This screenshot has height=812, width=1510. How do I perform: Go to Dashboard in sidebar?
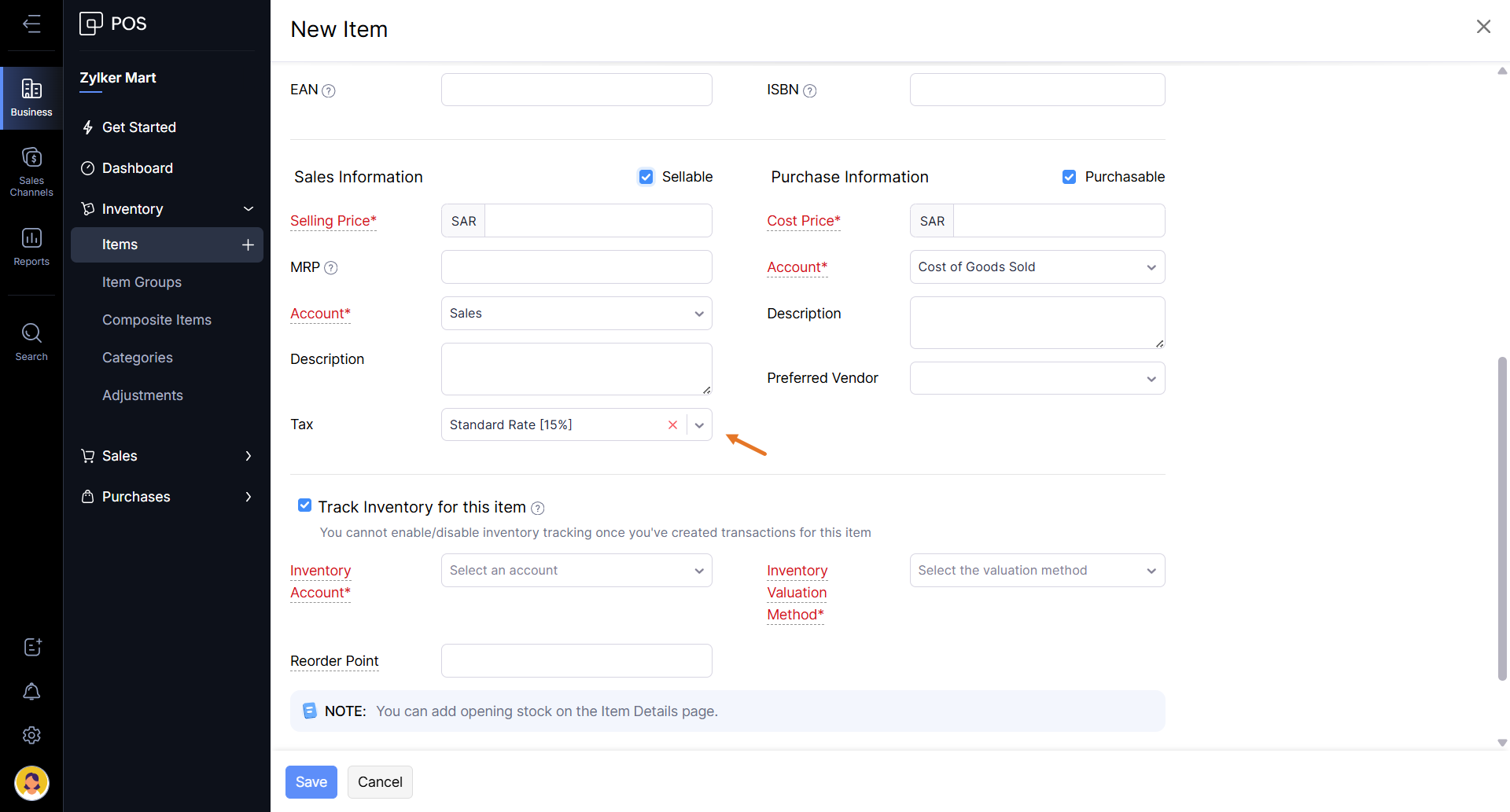(137, 168)
